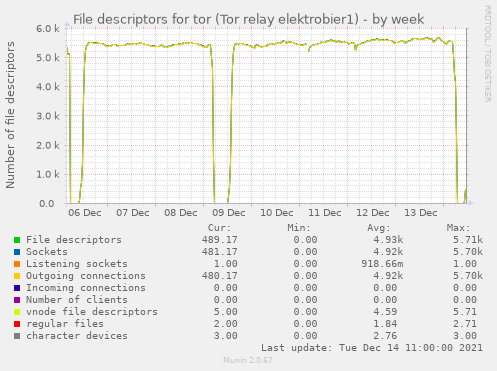Click the lime vnode file descriptors swatch
Image resolution: width=497 pixels, height=371 pixels.
(x=17, y=312)
